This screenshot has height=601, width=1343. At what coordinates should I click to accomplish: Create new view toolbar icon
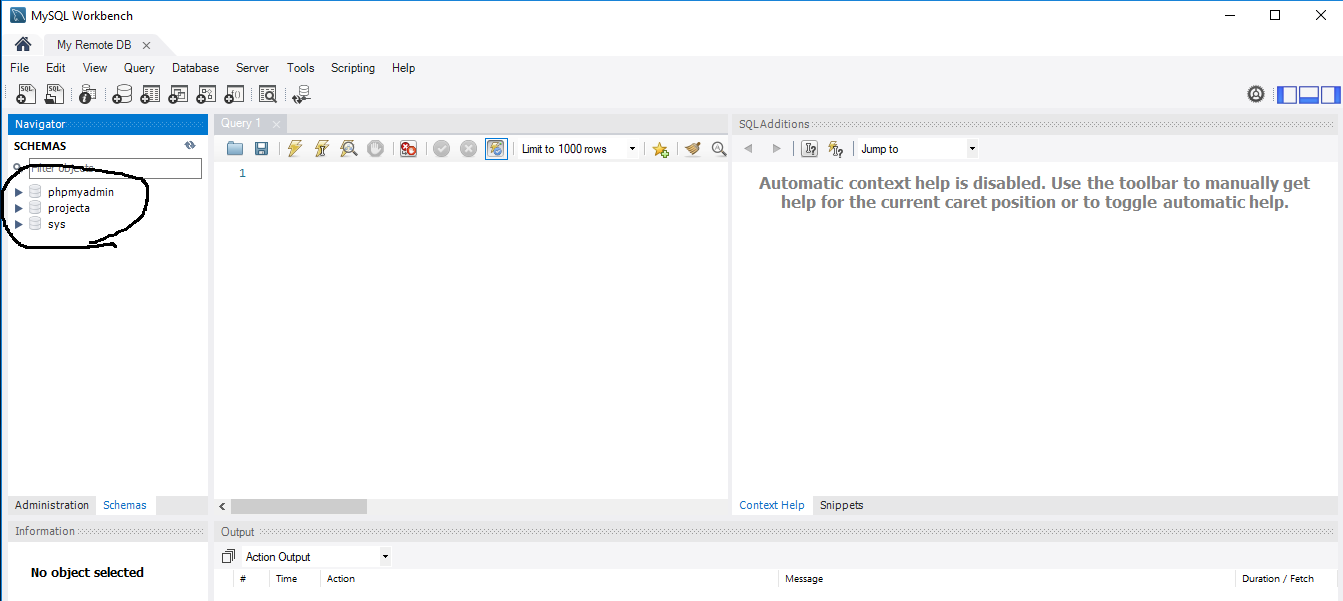click(178, 94)
